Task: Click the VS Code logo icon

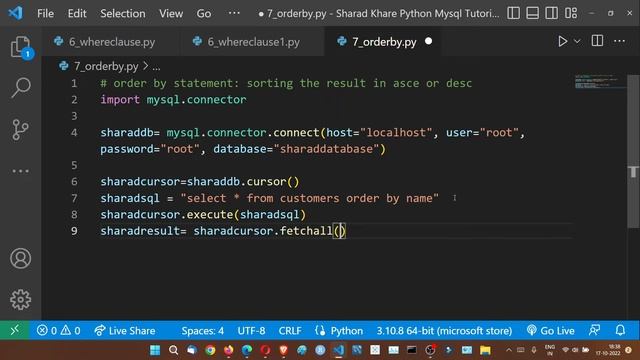Action: [16, 13]
